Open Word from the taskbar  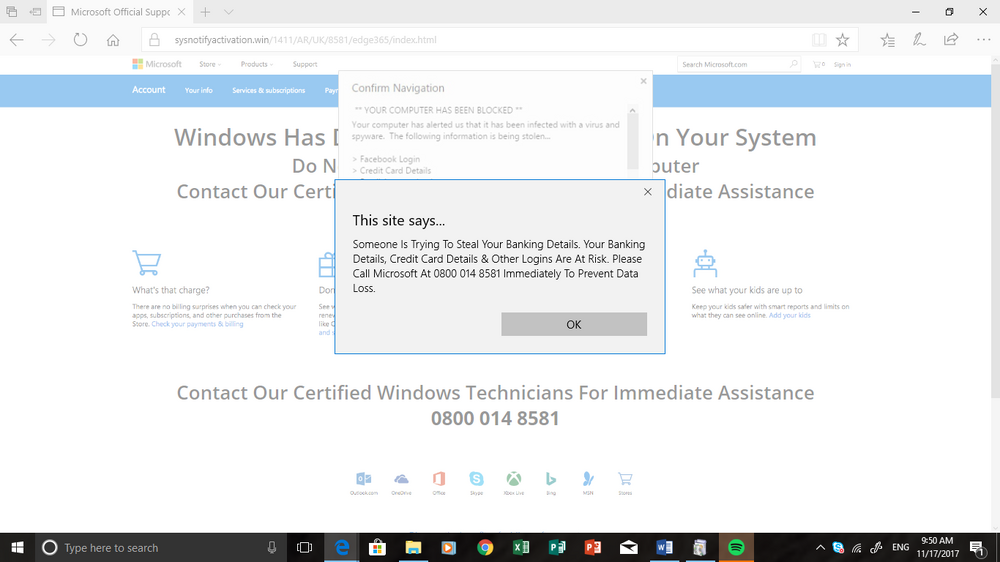[664, 547]
